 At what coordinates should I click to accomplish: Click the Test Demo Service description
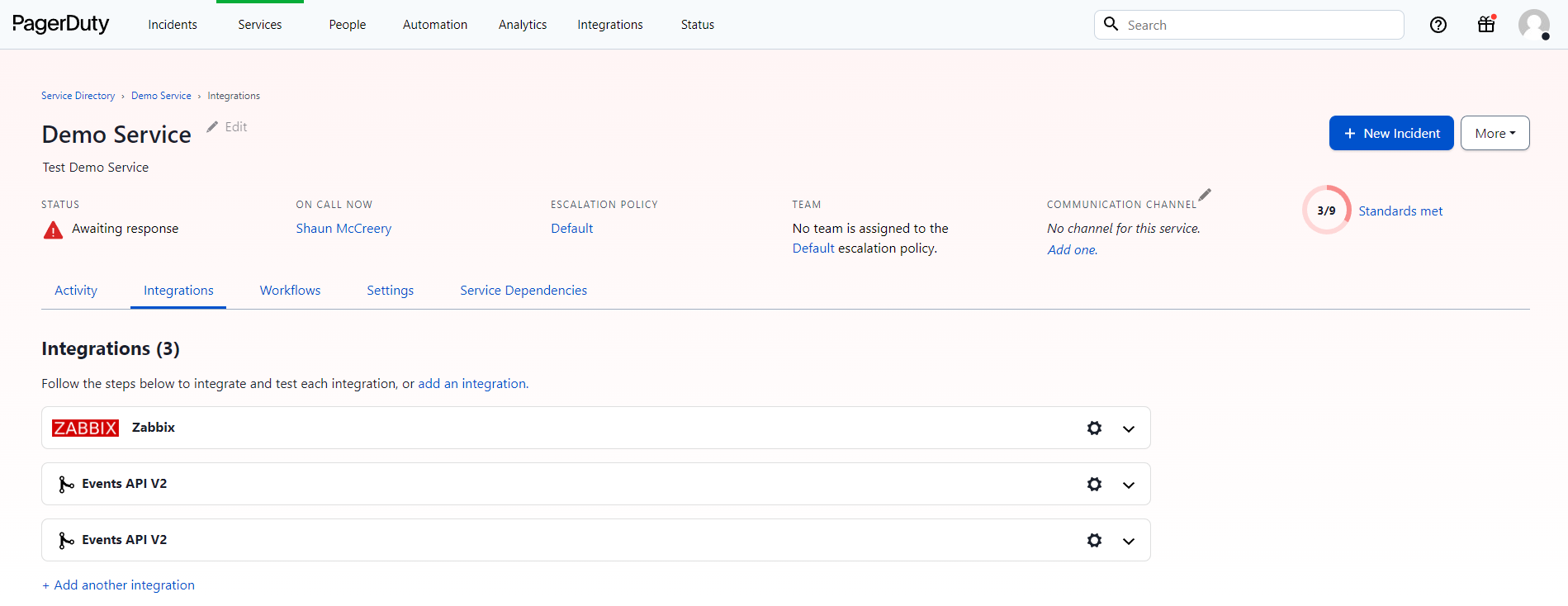click(96, 168)
